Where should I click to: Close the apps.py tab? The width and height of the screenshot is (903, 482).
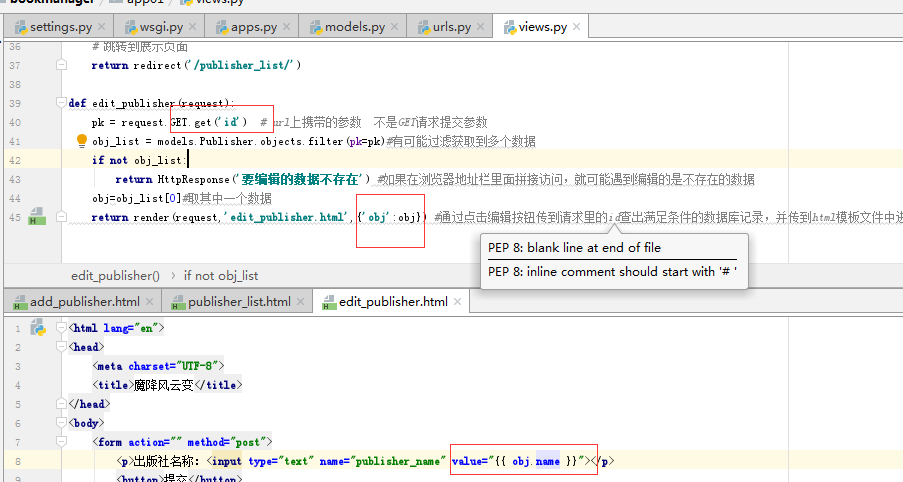(x=287, y=27)
